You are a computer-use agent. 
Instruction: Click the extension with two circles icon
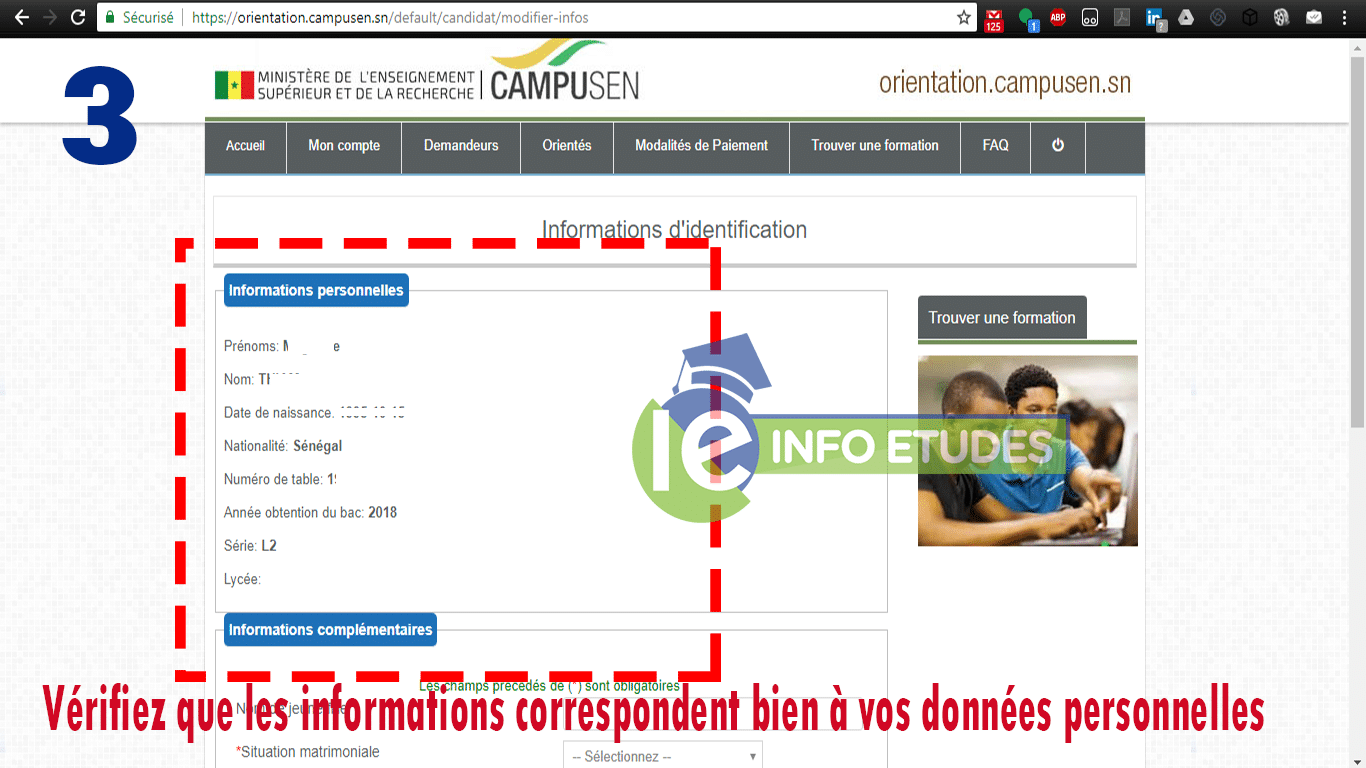1090,17
